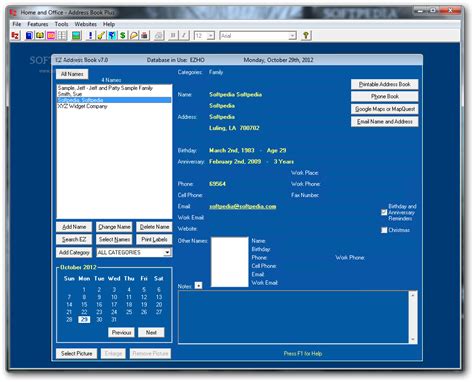Click the Add Name button
The image size is (474, 382).
tap(74, 227)
